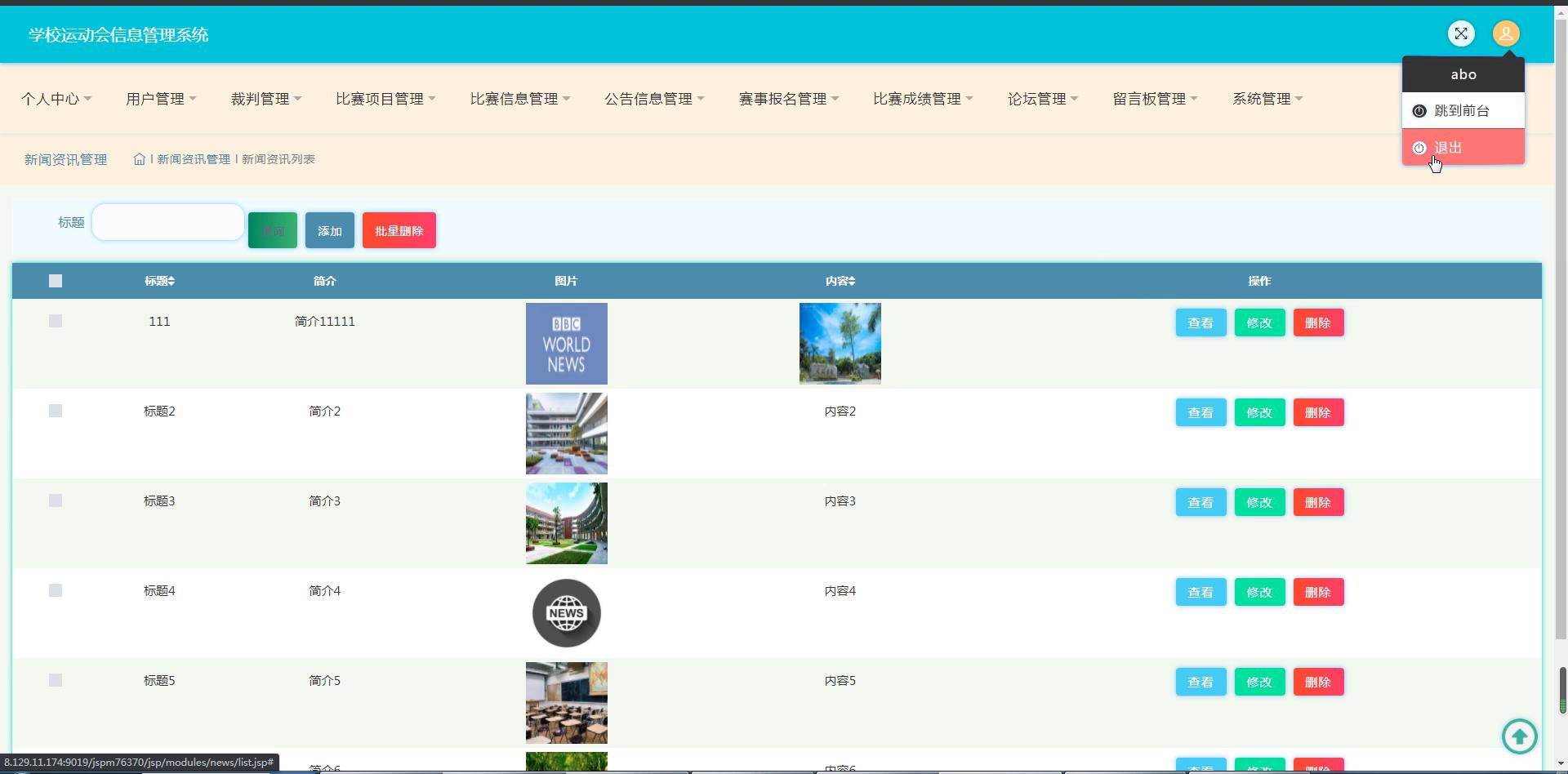The width and height of the screenshot is (1568, 774).
Task: Expand the 裁判管理 menu
Action: click(x=266, y=99)
